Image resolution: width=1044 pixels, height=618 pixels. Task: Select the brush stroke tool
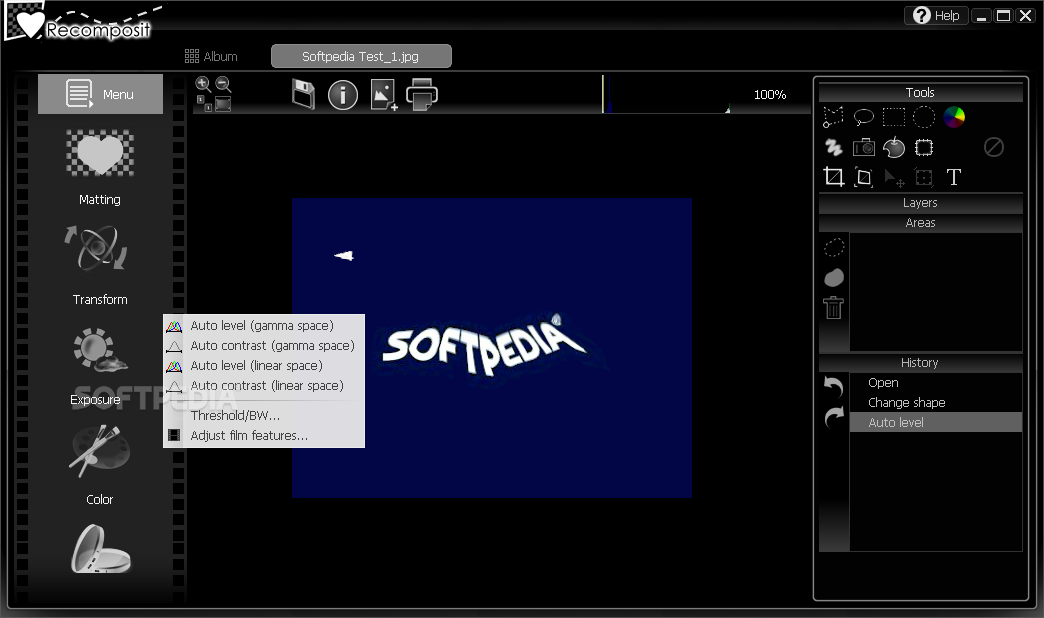pyautogui.click(x=834, y=147)
